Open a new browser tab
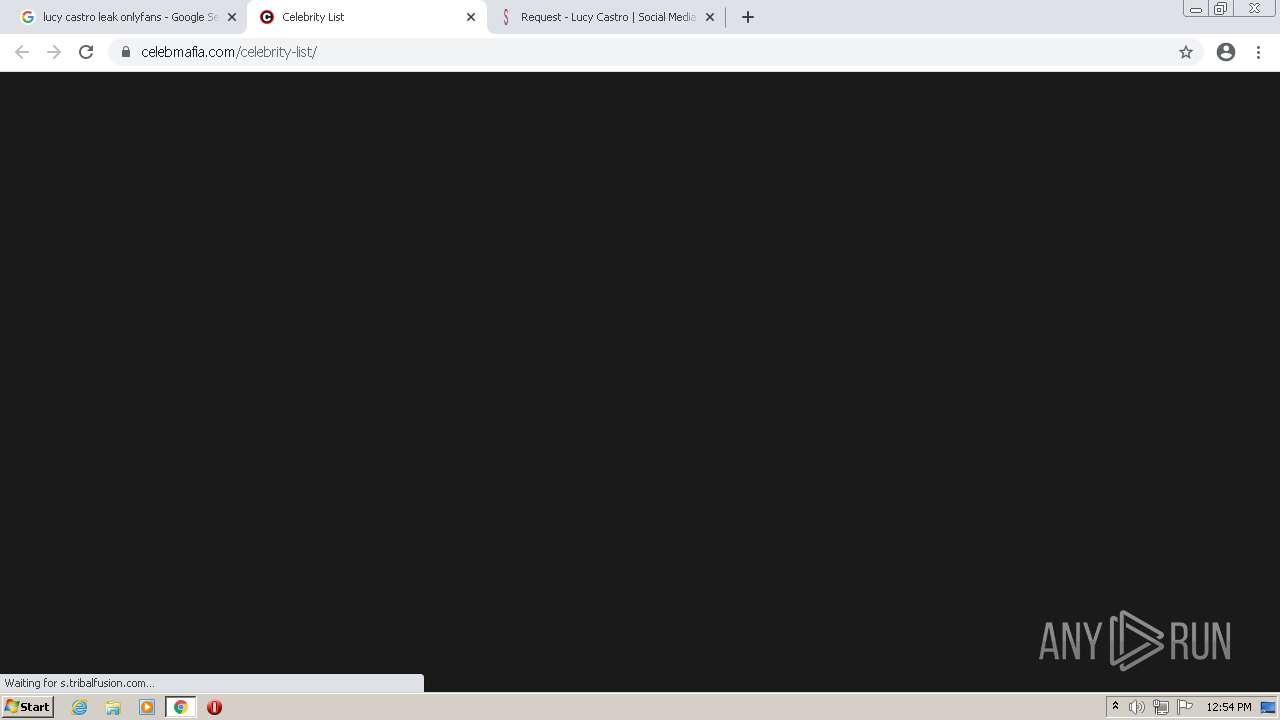The width and height of the screenshot is (1280, 720). [x=748, y=17]
